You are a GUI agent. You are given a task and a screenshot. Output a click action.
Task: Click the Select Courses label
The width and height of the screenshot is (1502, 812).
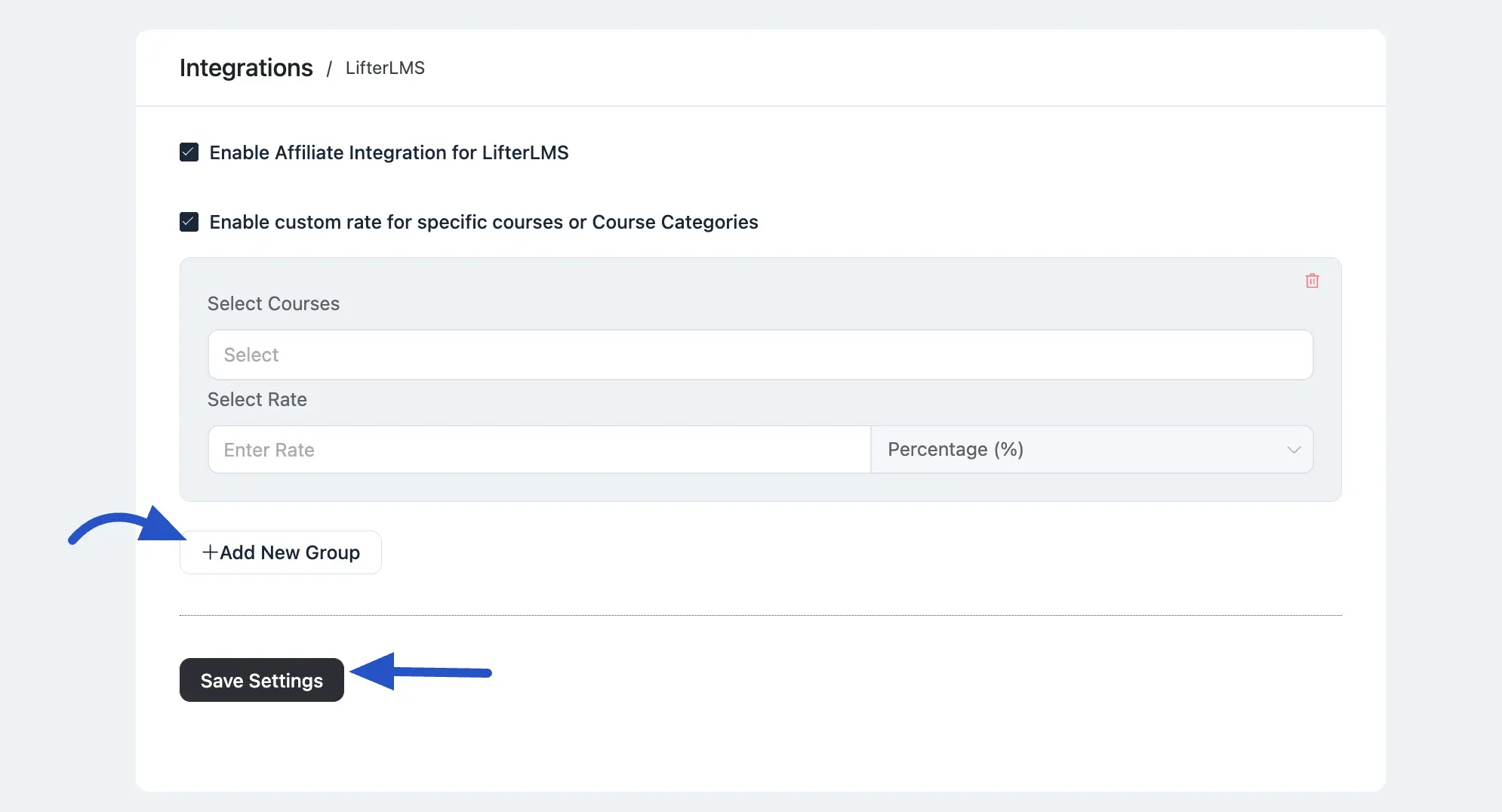[273, 303]
